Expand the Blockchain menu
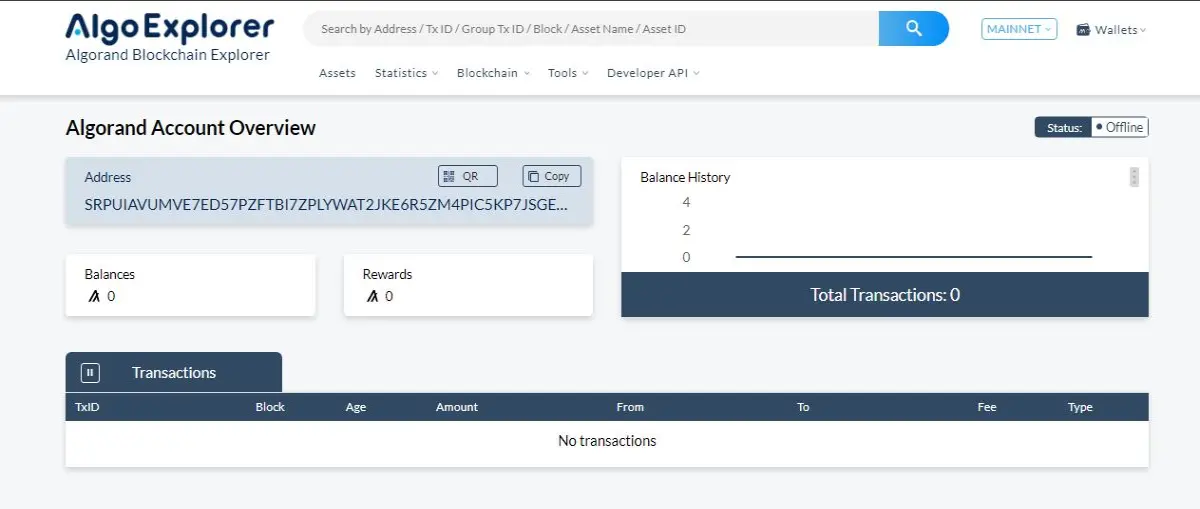 pyautogui.click(x=493, y=73)
